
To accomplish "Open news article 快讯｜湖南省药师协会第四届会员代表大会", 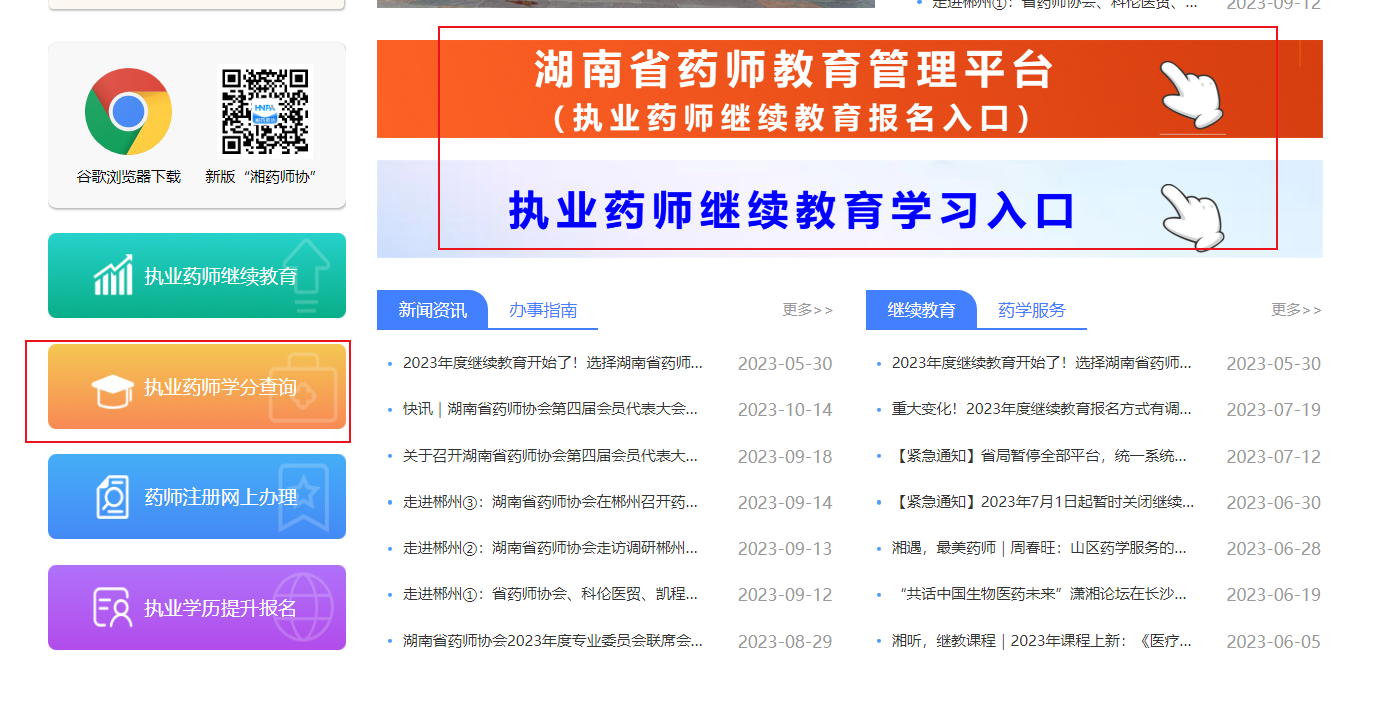I will pos(550,409).
